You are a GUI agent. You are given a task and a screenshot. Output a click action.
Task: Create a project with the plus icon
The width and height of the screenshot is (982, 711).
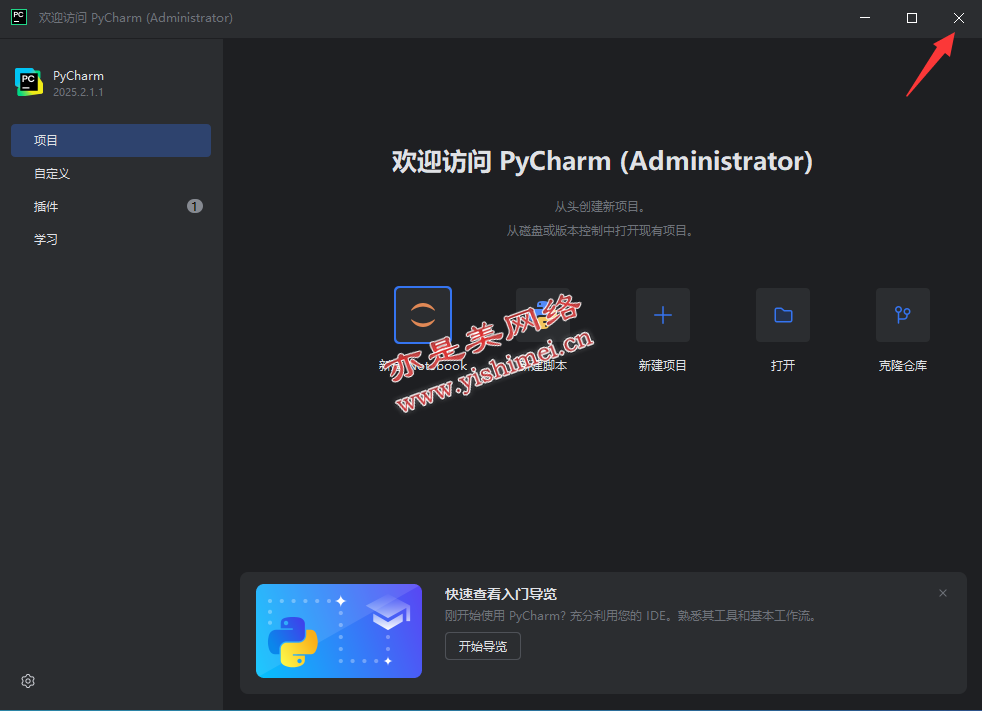point(663,315)
